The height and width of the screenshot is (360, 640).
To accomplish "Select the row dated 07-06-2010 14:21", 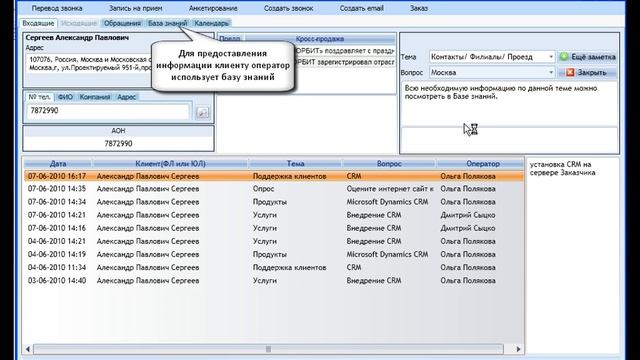I will 273,215.
